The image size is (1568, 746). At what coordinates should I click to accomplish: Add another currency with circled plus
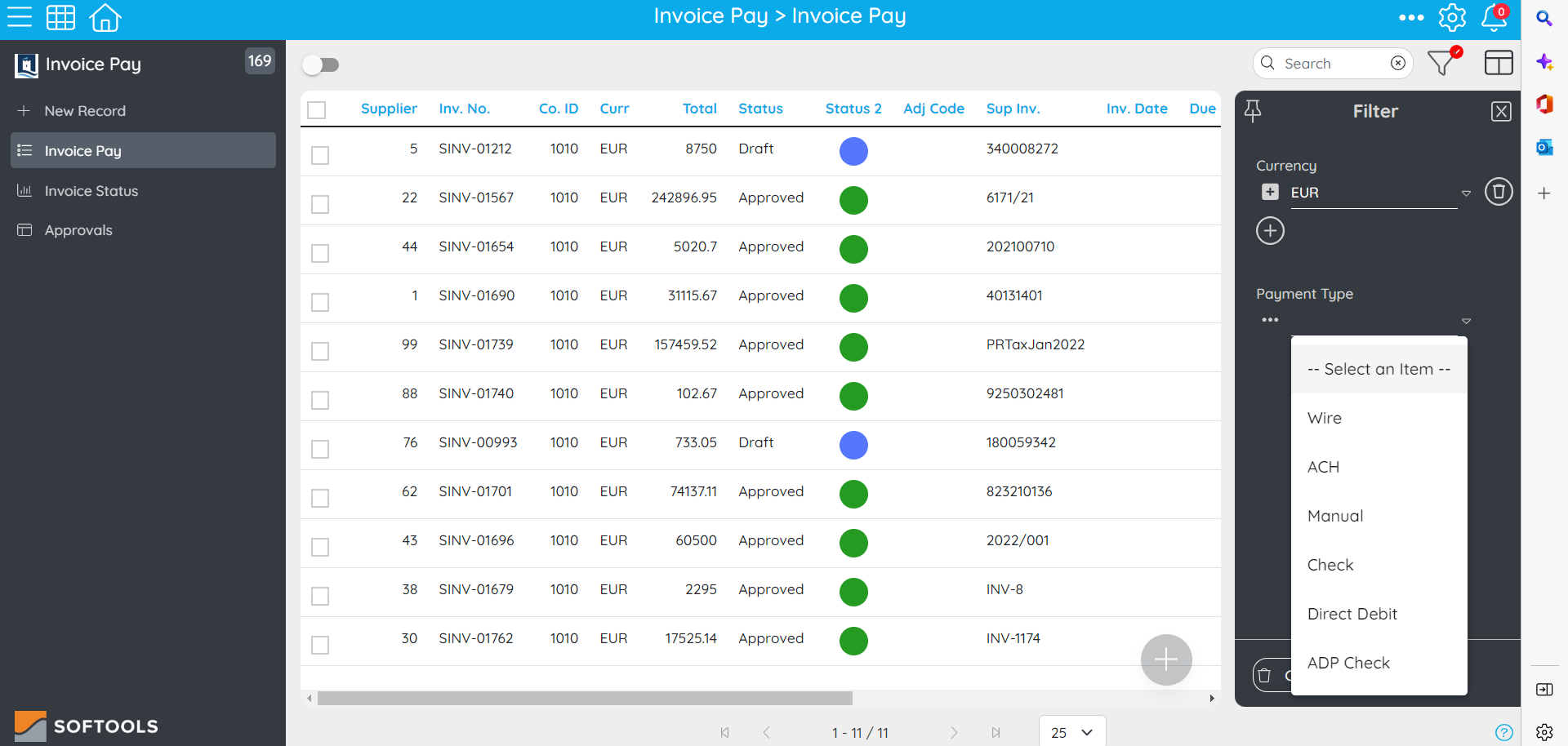click(x=1270, y=231)
